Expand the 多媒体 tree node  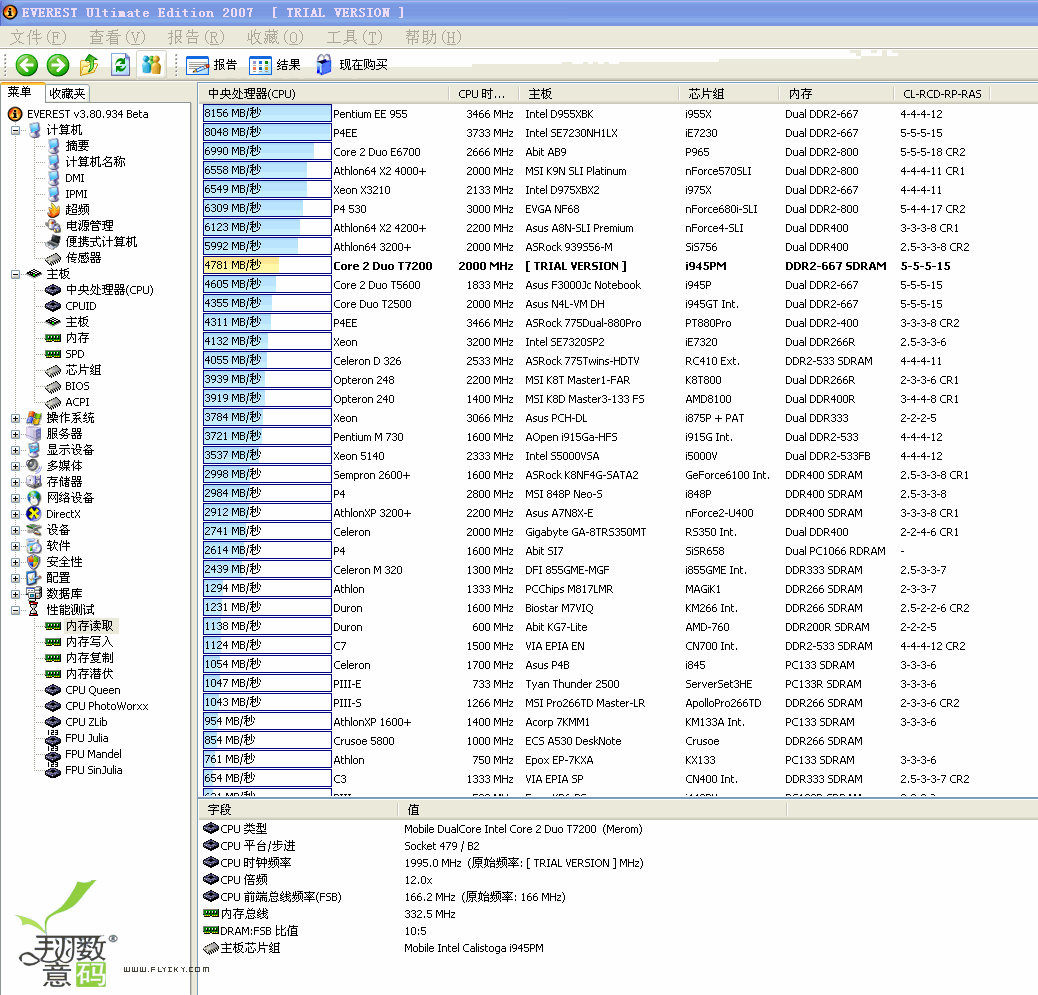[15, 466]
